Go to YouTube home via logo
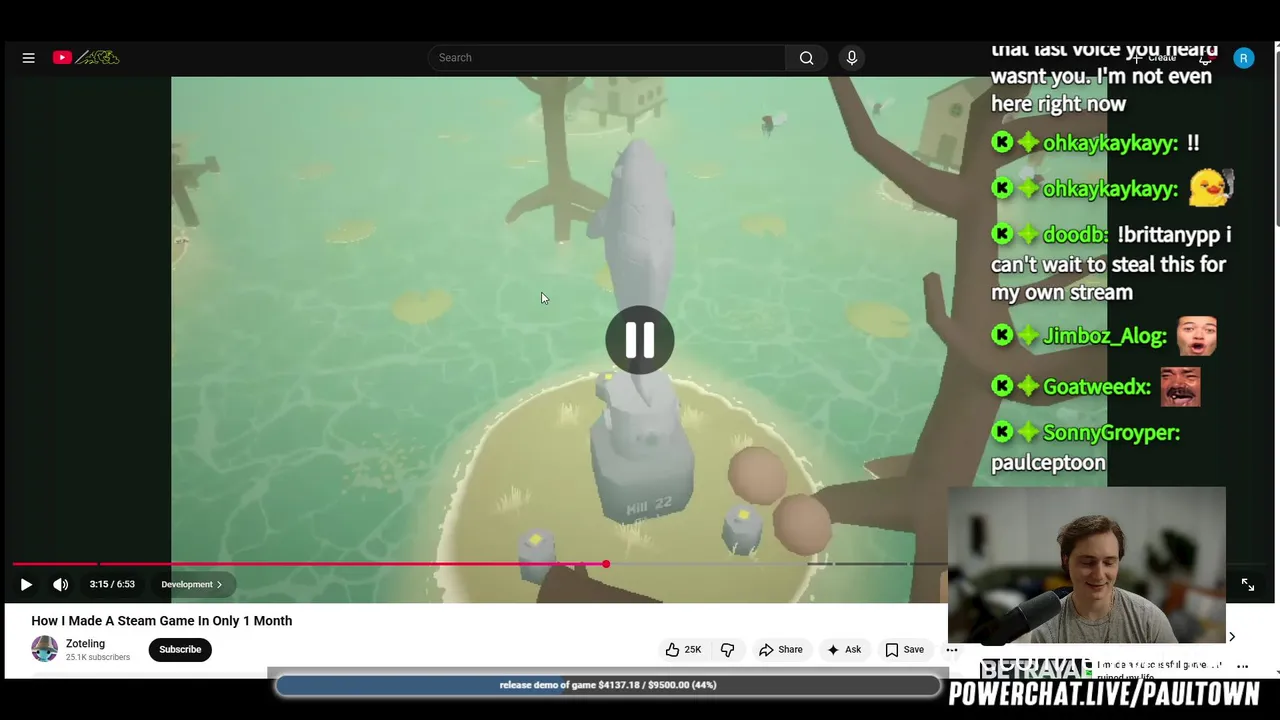1280x720 pixels. (x=86, y=58)
